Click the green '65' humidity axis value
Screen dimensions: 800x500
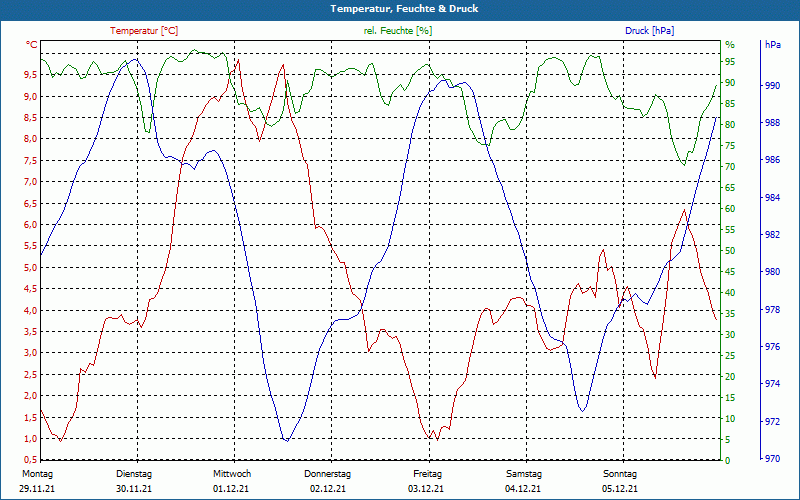730,188
